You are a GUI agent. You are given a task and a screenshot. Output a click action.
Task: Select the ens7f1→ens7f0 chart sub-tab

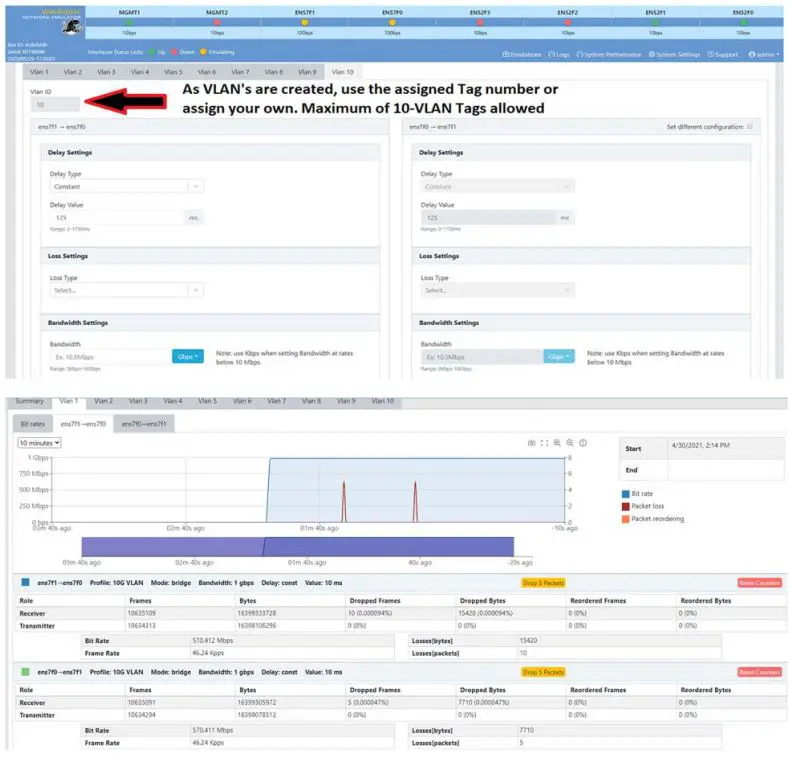pyautogui.click(x=83, y=424)
